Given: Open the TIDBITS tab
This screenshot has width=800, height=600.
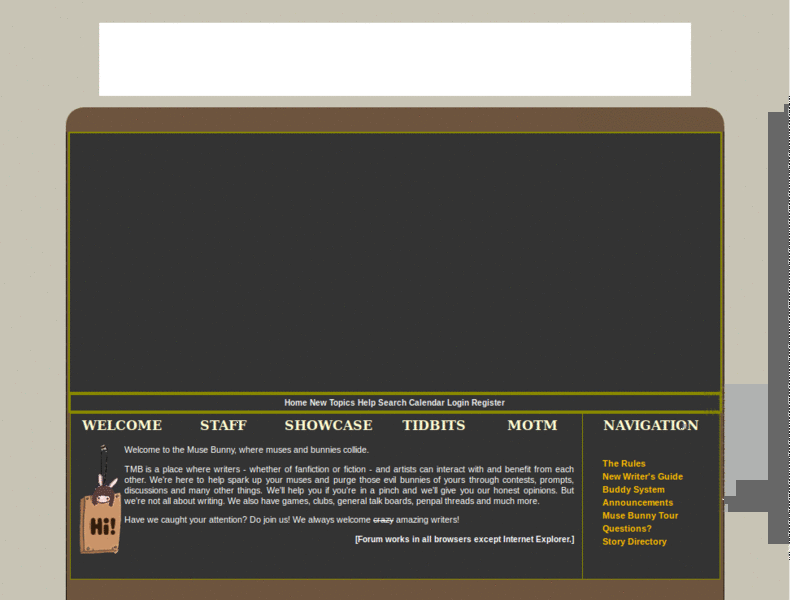Looking at the screenshot, I should tap(434, 425).
